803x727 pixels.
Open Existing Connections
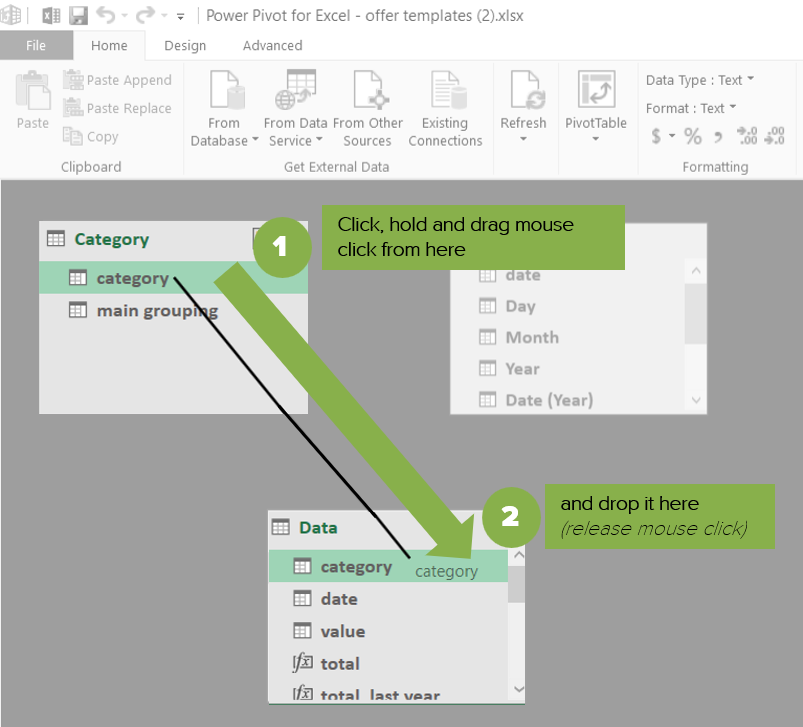click(x=445, y=110)
